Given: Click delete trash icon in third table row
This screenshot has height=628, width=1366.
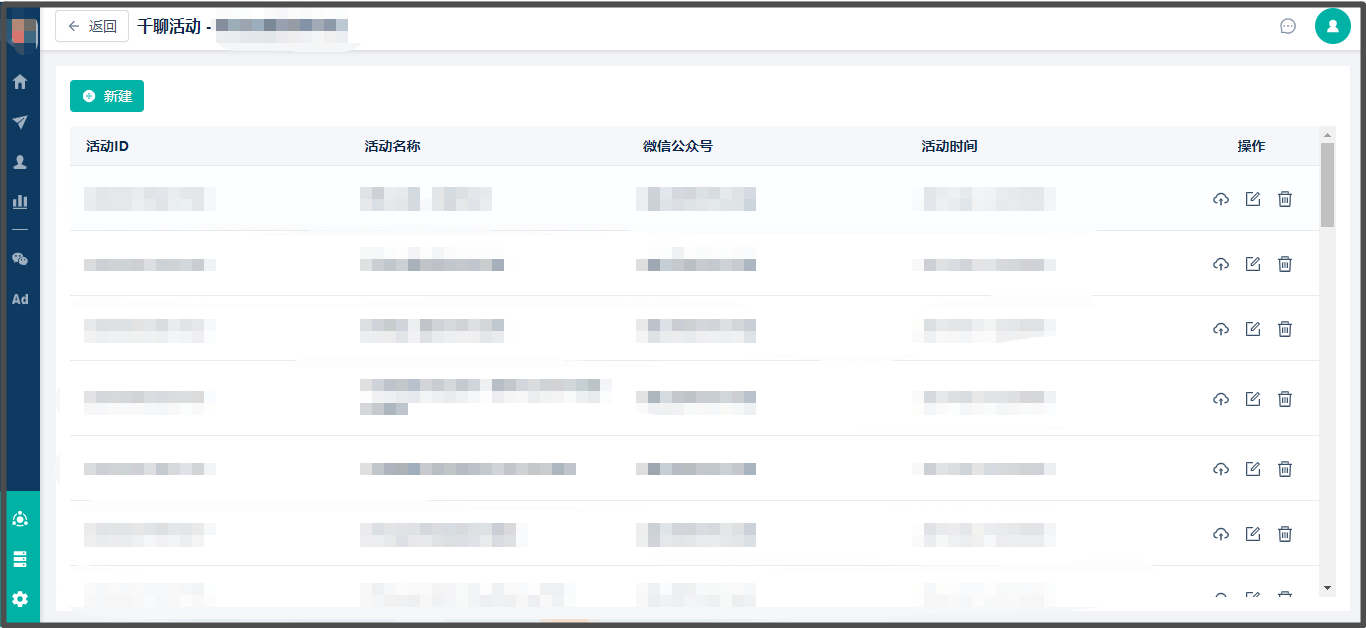Looking at the screenshot, I should click(1285, 329).
